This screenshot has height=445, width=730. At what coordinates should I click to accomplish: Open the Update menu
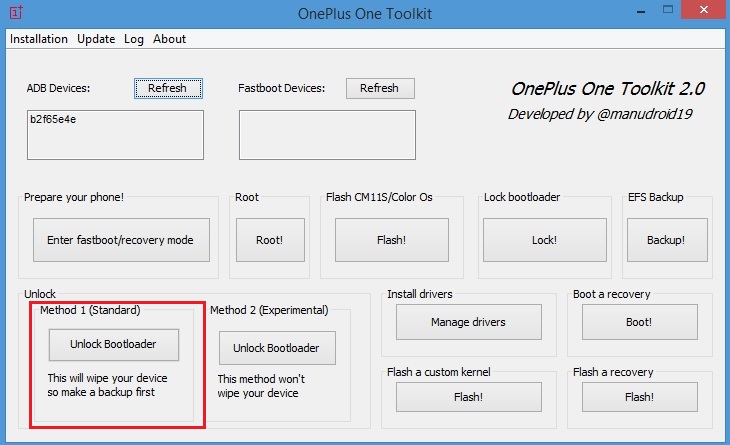point(96,39)
